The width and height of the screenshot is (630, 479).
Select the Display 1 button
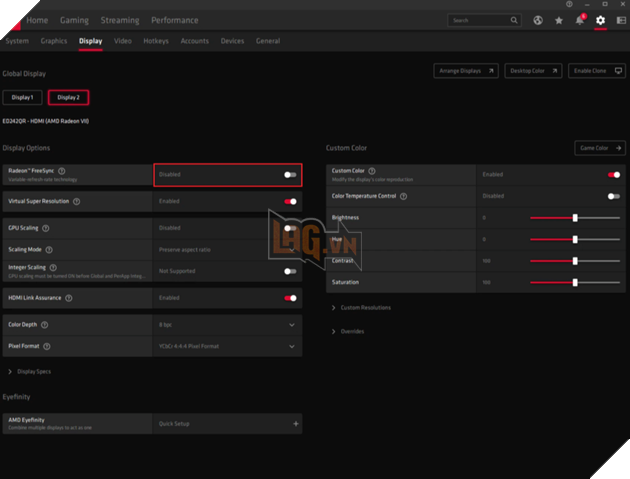point(22,97)
